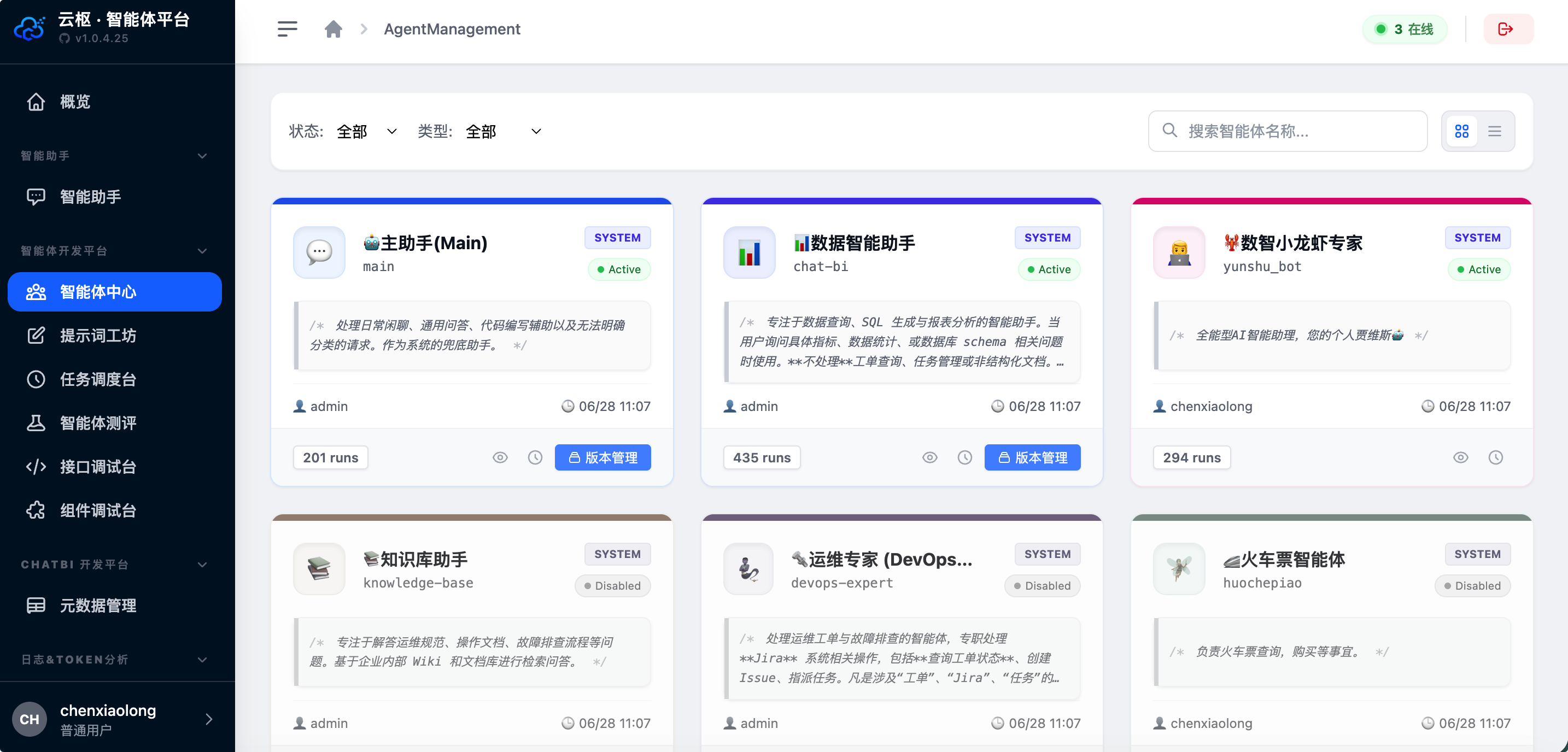This screenshot has height=752, width=1568.
Task: Click Active status on 数据智能助手 card
Action: tap(1049, 269)
